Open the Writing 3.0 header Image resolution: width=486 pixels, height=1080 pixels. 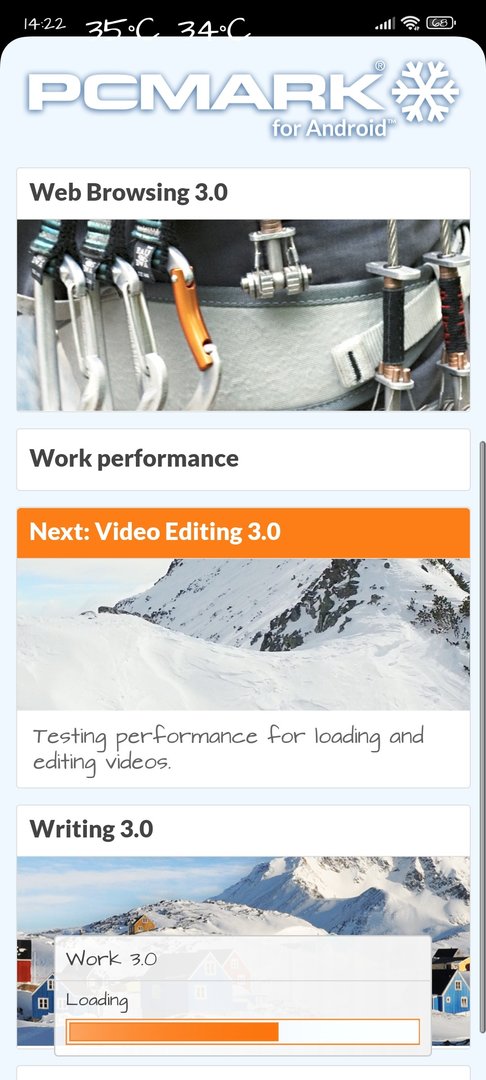click(244, 830)
